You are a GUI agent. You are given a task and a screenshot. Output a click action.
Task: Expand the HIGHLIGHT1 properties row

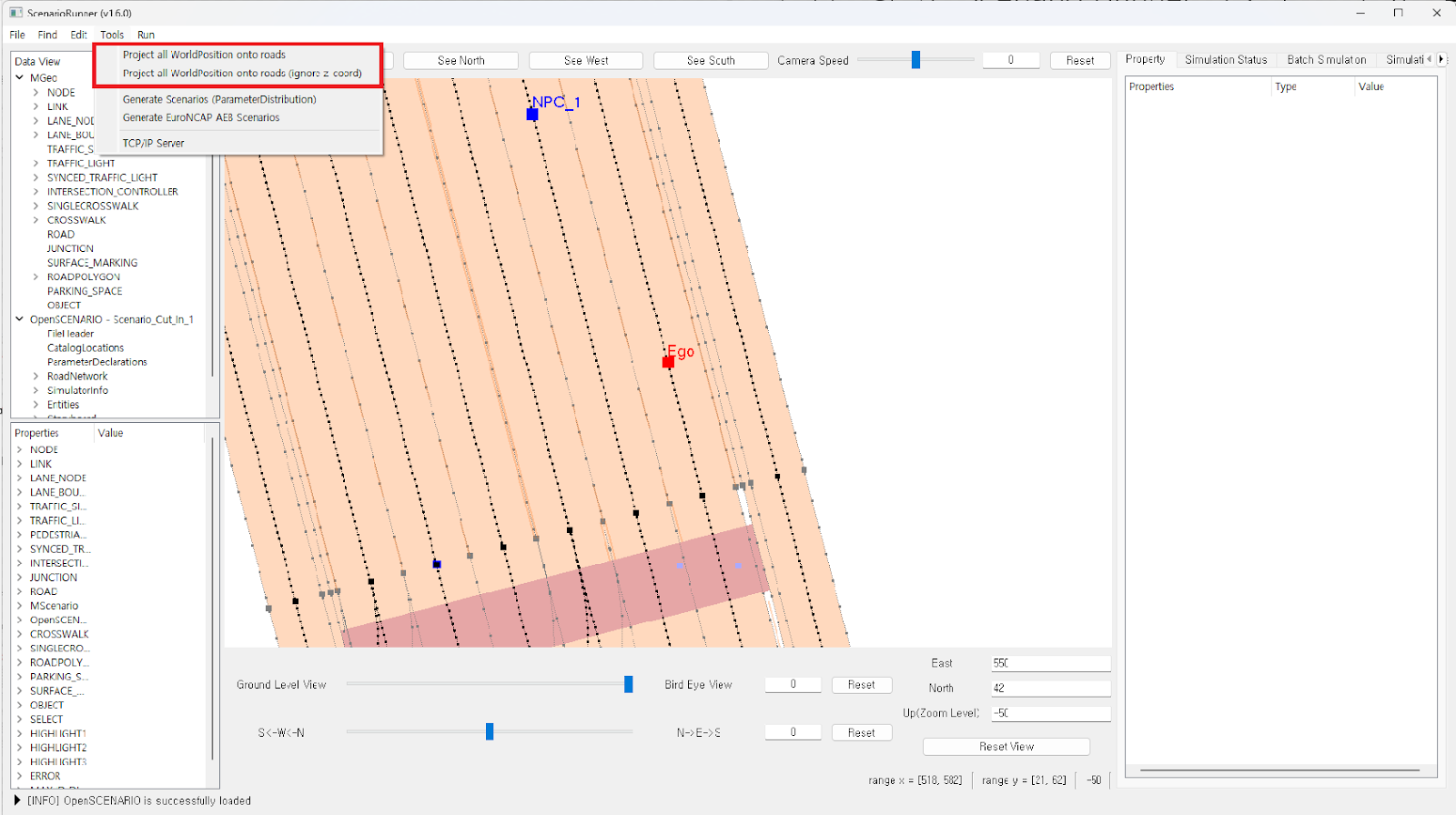pos(19,733)
